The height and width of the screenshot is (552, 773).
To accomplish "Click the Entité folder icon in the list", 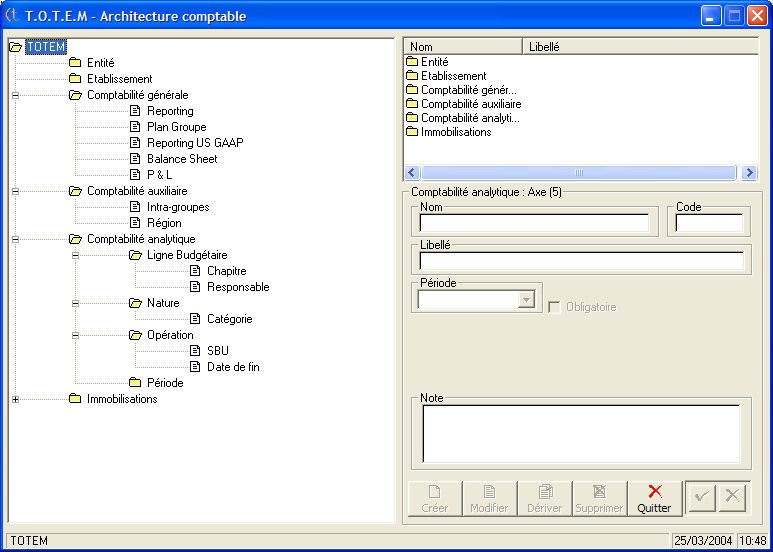I will click(412, 62).
